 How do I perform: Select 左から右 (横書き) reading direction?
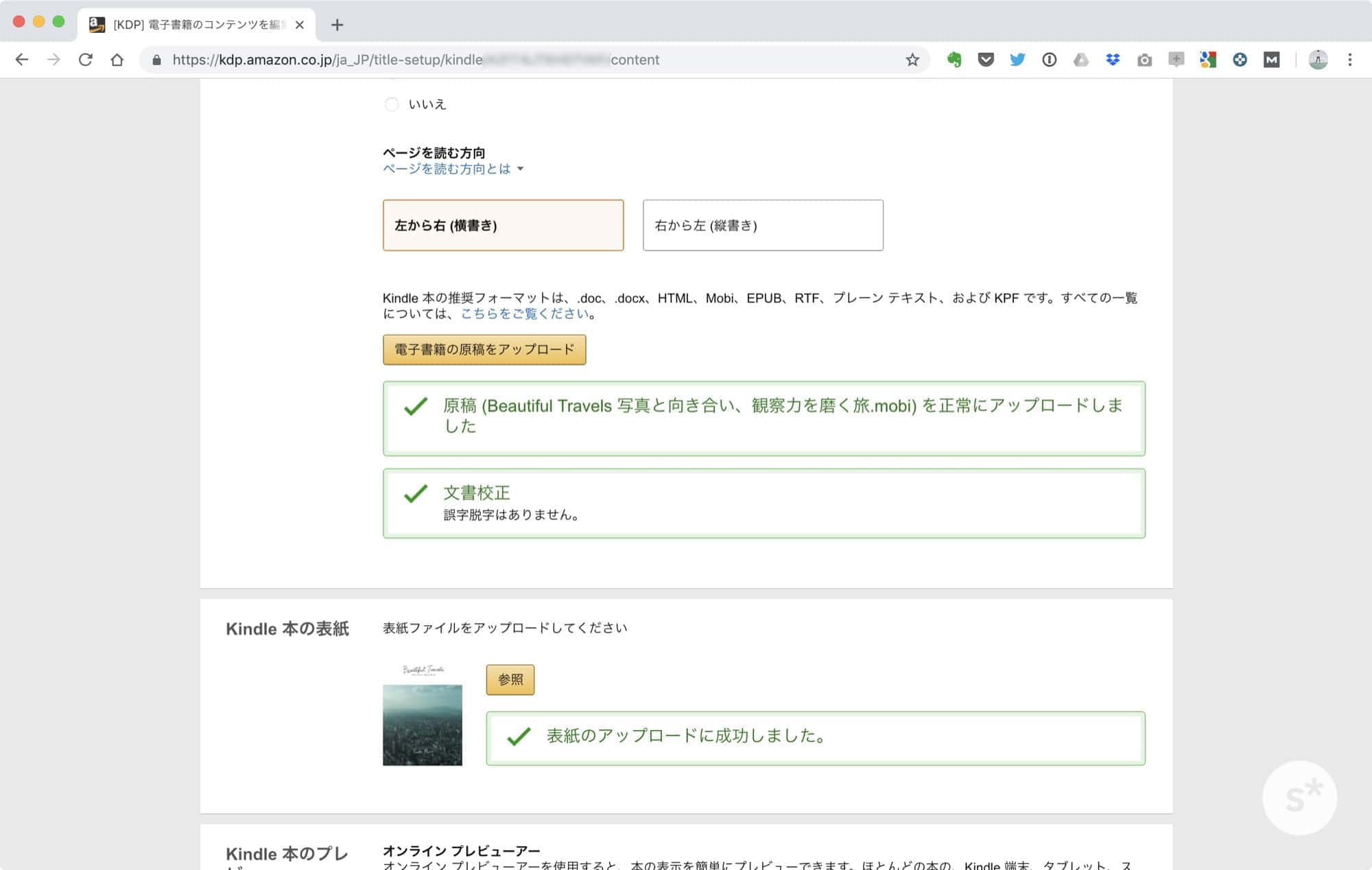(x=503, y=225)
